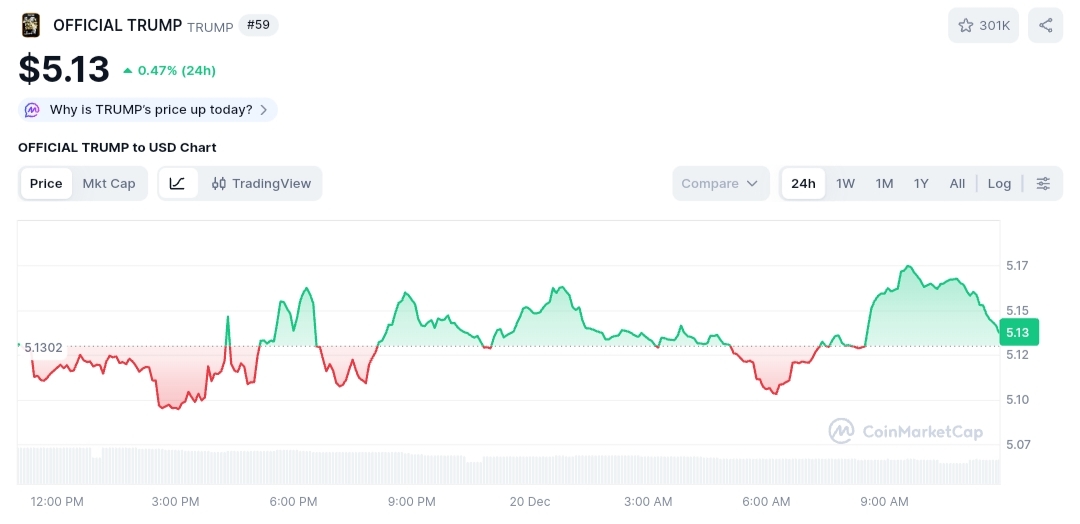Click the chevron beside the price question
The height and width of the screenshot is (524, 1080).
tap(264, 109)
